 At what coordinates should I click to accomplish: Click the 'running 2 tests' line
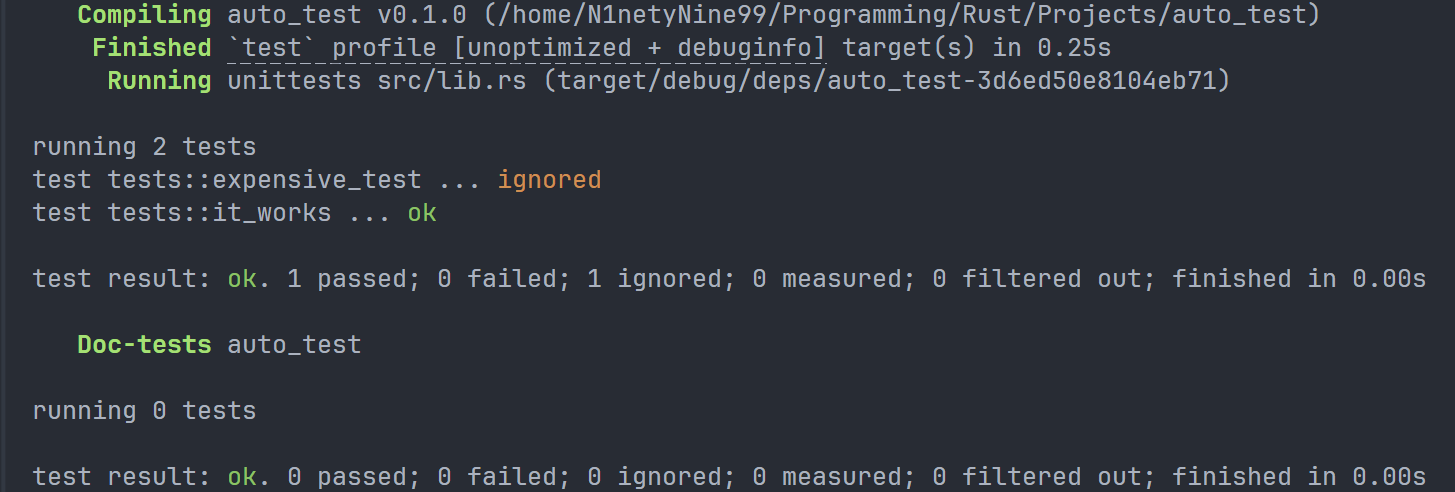tap(144, 147)
